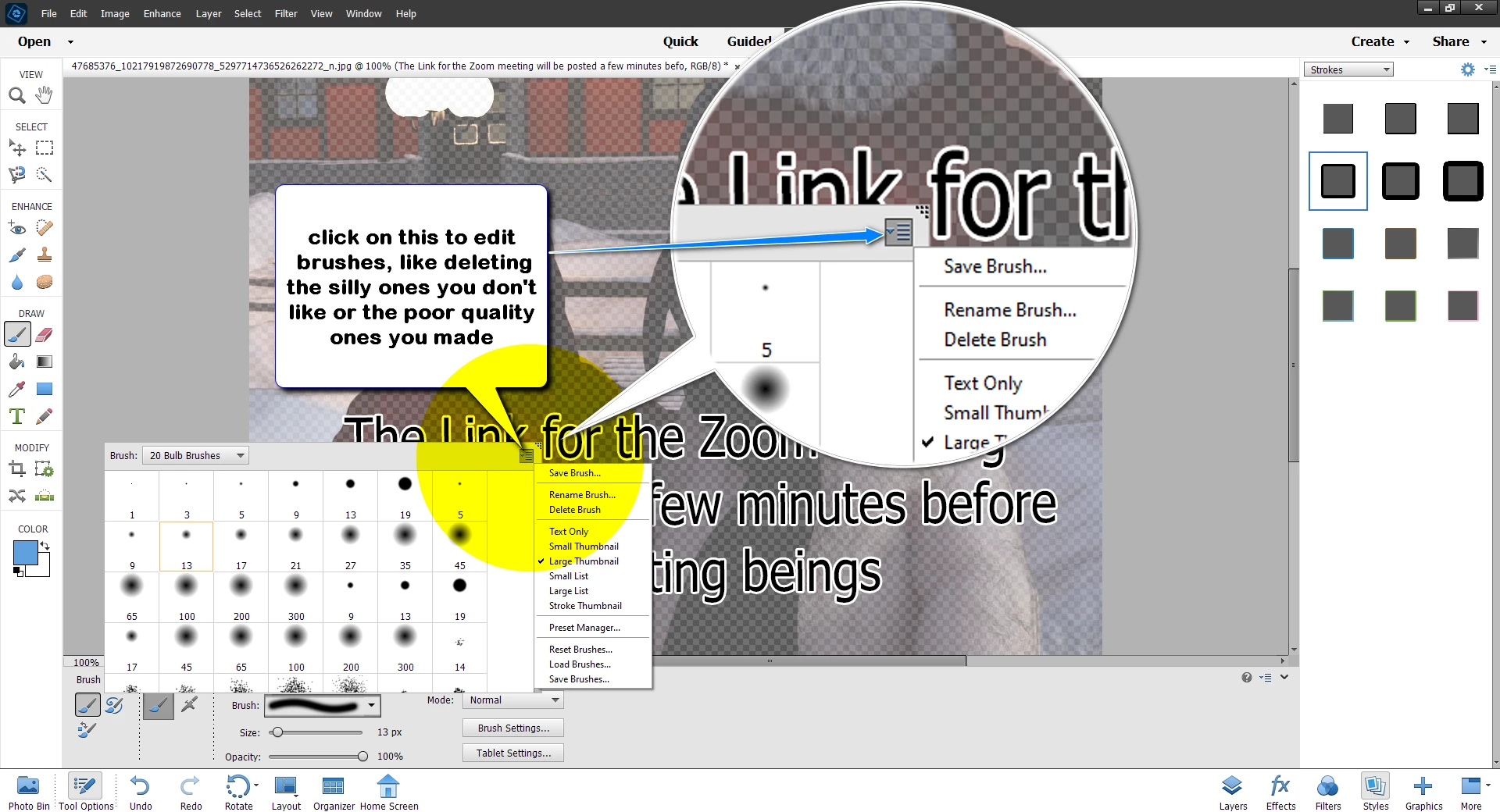The width and height of the screenshot is (1500, 812).
Task: Toggle the Styles panel
Action: (x=1375, y=792)
